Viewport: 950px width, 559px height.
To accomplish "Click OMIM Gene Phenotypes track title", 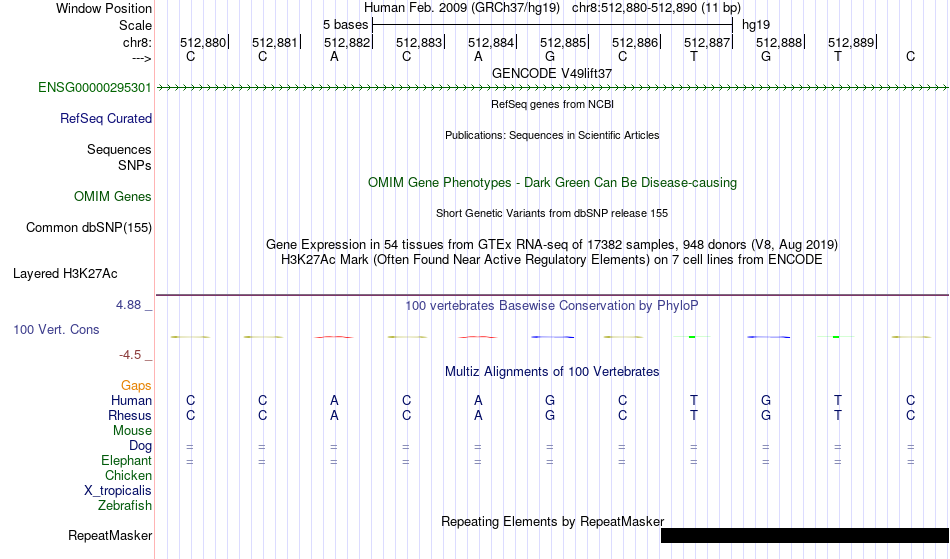I will click(x=553, y=183).
